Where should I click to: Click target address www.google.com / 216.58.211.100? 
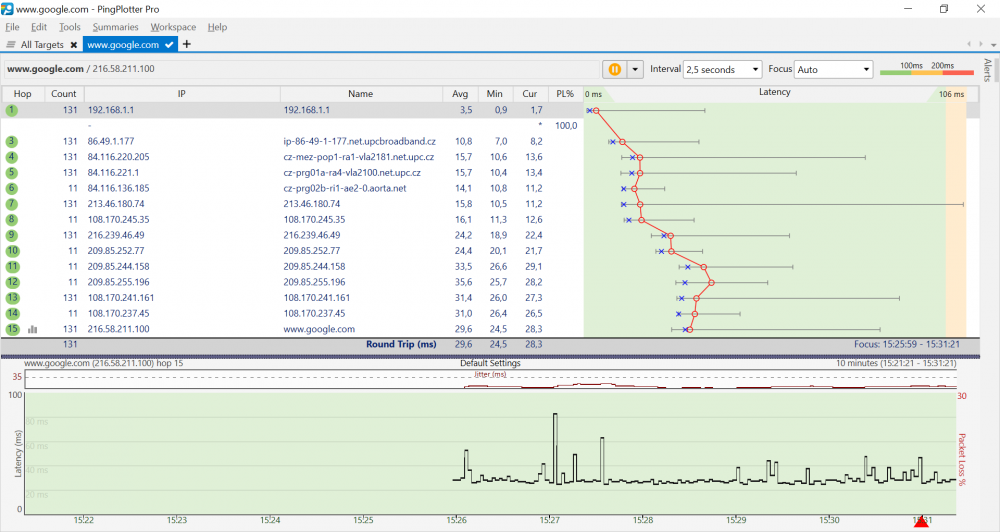[x=80, y=69]
